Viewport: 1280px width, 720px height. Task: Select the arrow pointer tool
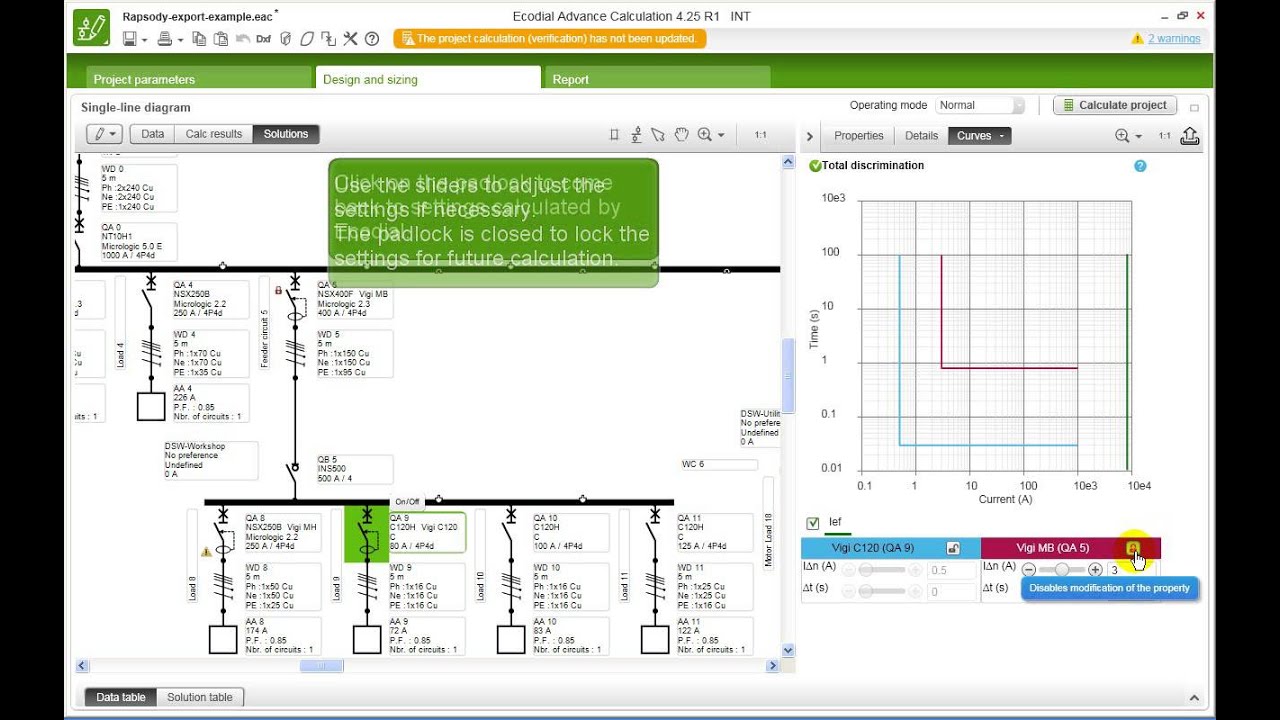click(658, 135)
